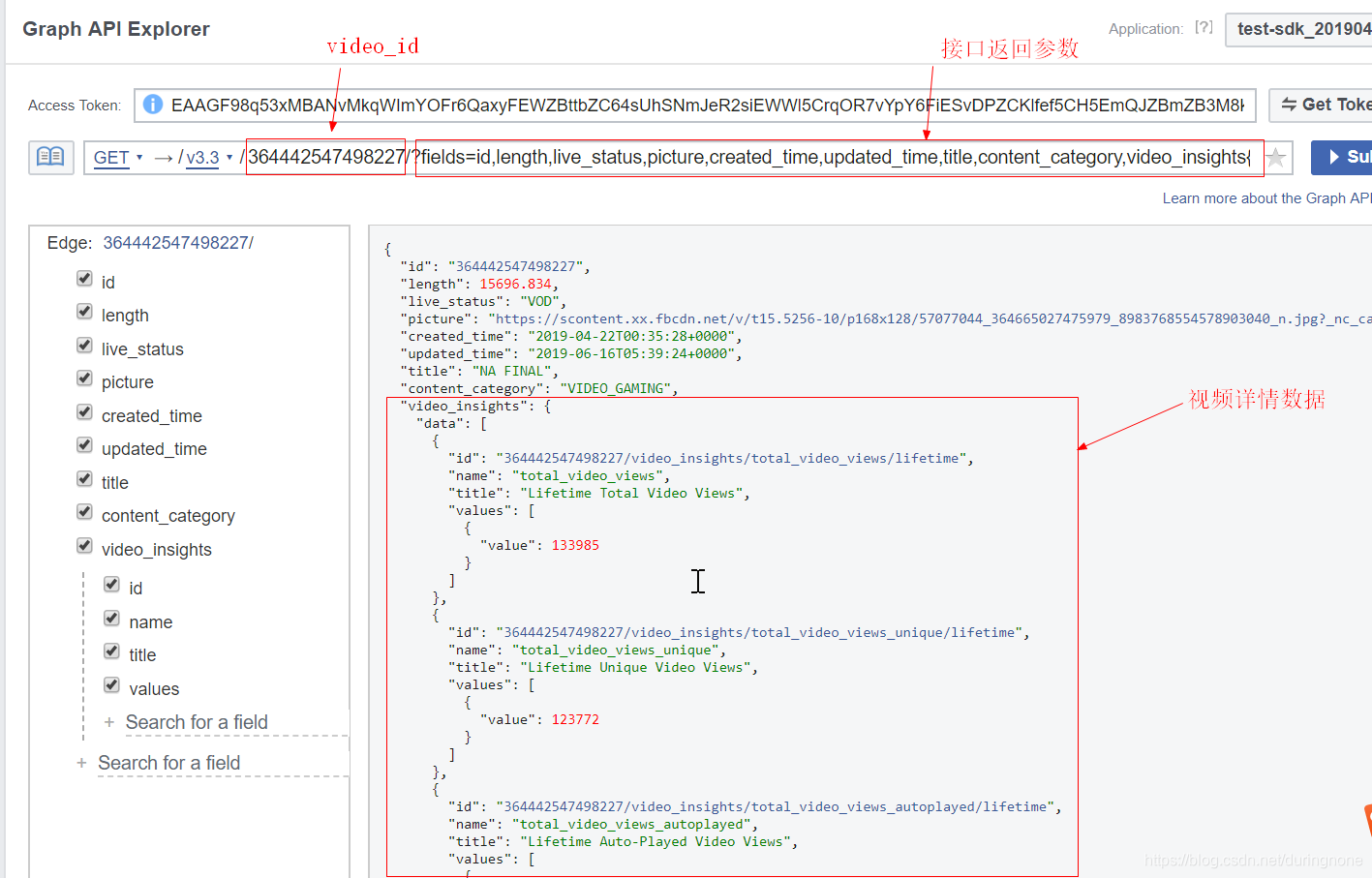The height and width of the screenshot is (878, 1372).
Task: Click the value 133985 in the response
Action: pos(575,545)
